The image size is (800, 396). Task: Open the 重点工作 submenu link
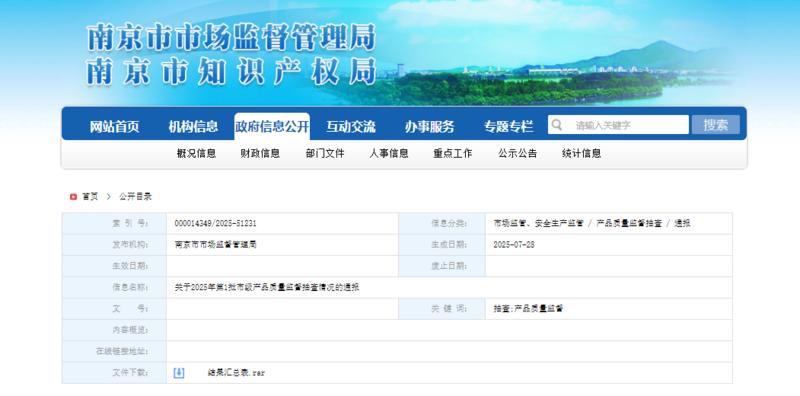pyautogui.click(x=453, y=154)
